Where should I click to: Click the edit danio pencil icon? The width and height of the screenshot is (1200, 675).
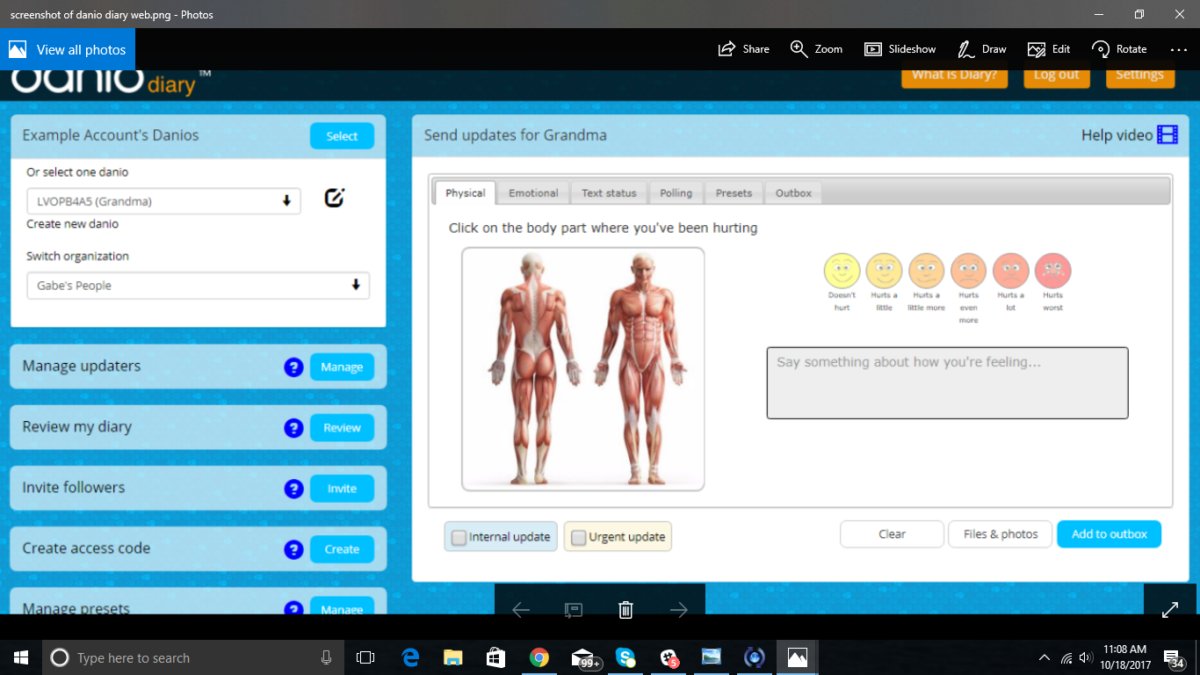tap(334, 198)
